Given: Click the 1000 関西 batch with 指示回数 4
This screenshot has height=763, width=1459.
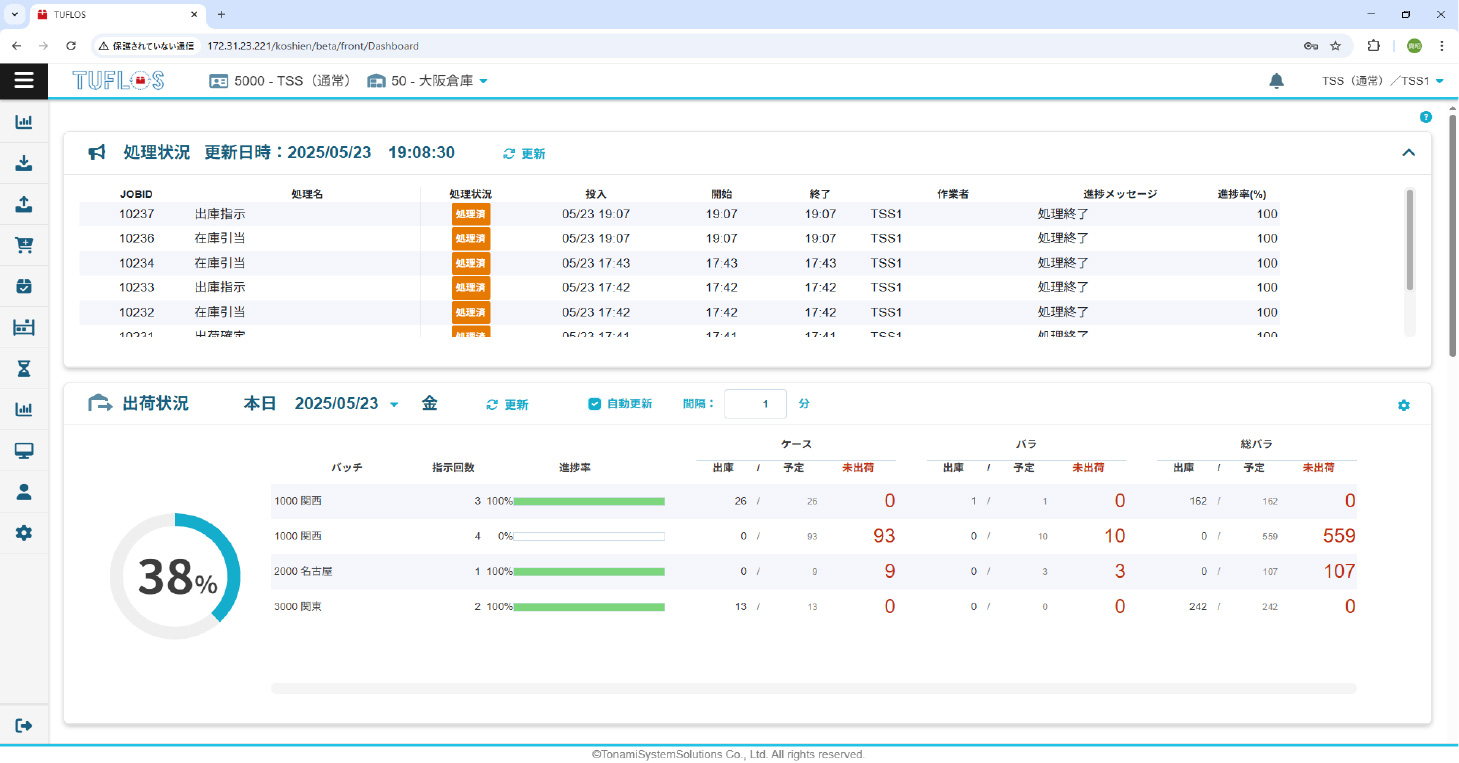Looking at the screenshot, I should click(298, 536).
